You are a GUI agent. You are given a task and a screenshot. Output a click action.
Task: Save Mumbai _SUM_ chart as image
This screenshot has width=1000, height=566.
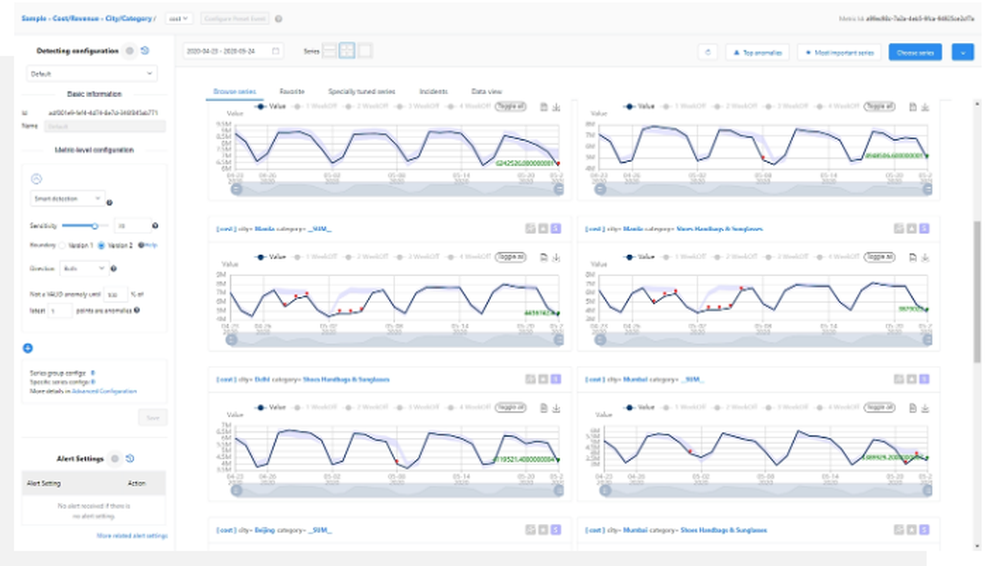point(913,408)
